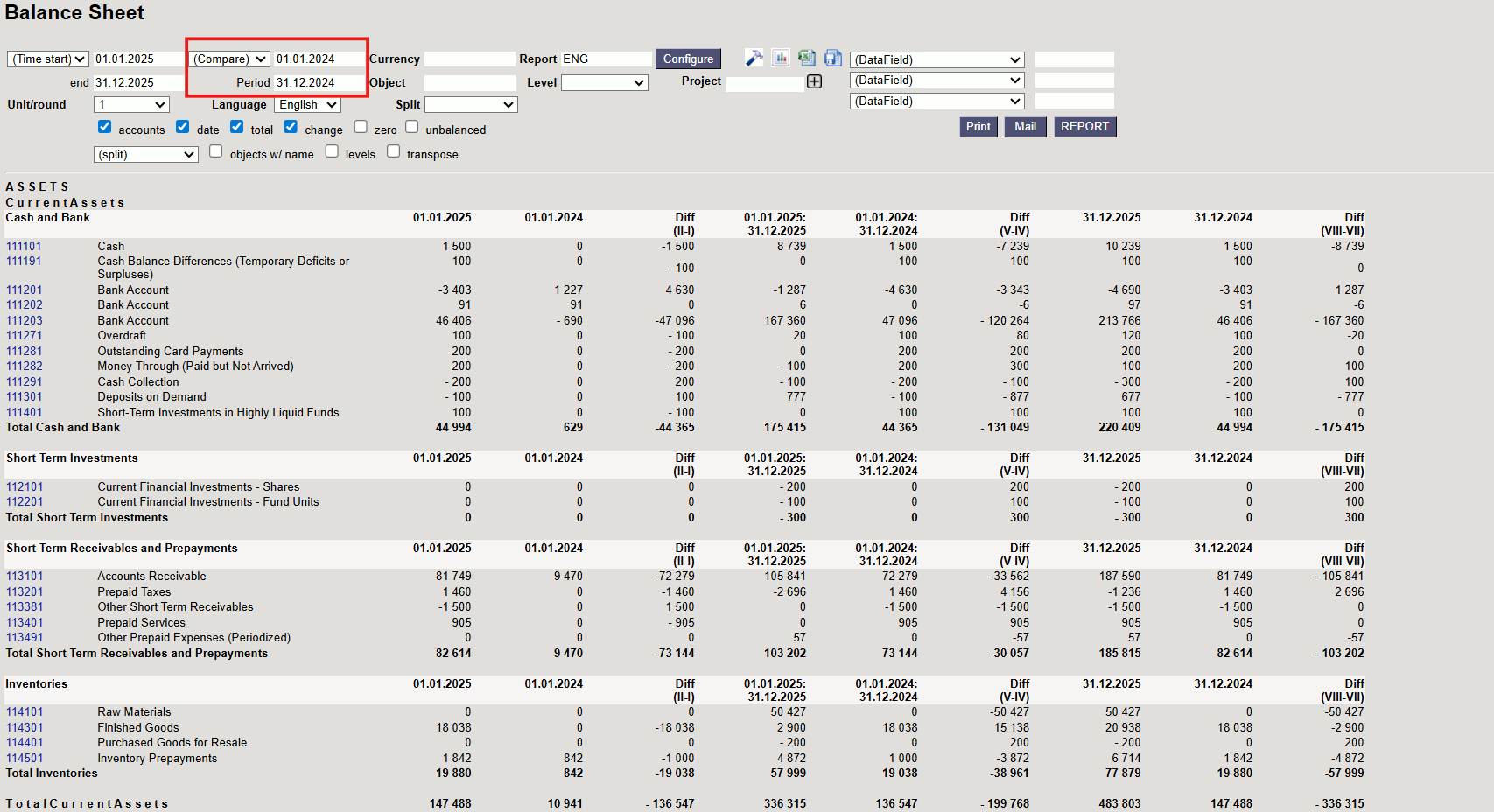1494x812 pixels.
Task: Tick the transpose checkbox
Action: (394, 151)
